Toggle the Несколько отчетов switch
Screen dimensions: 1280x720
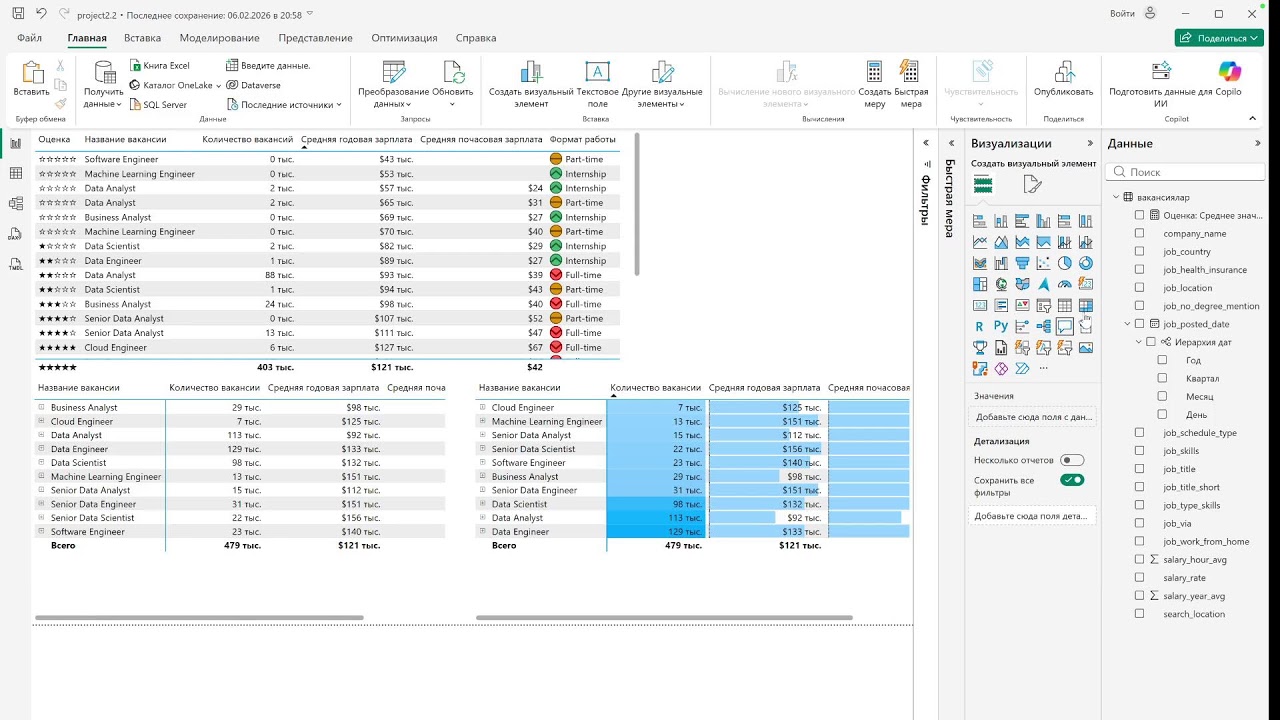(x=1072, y=460)
